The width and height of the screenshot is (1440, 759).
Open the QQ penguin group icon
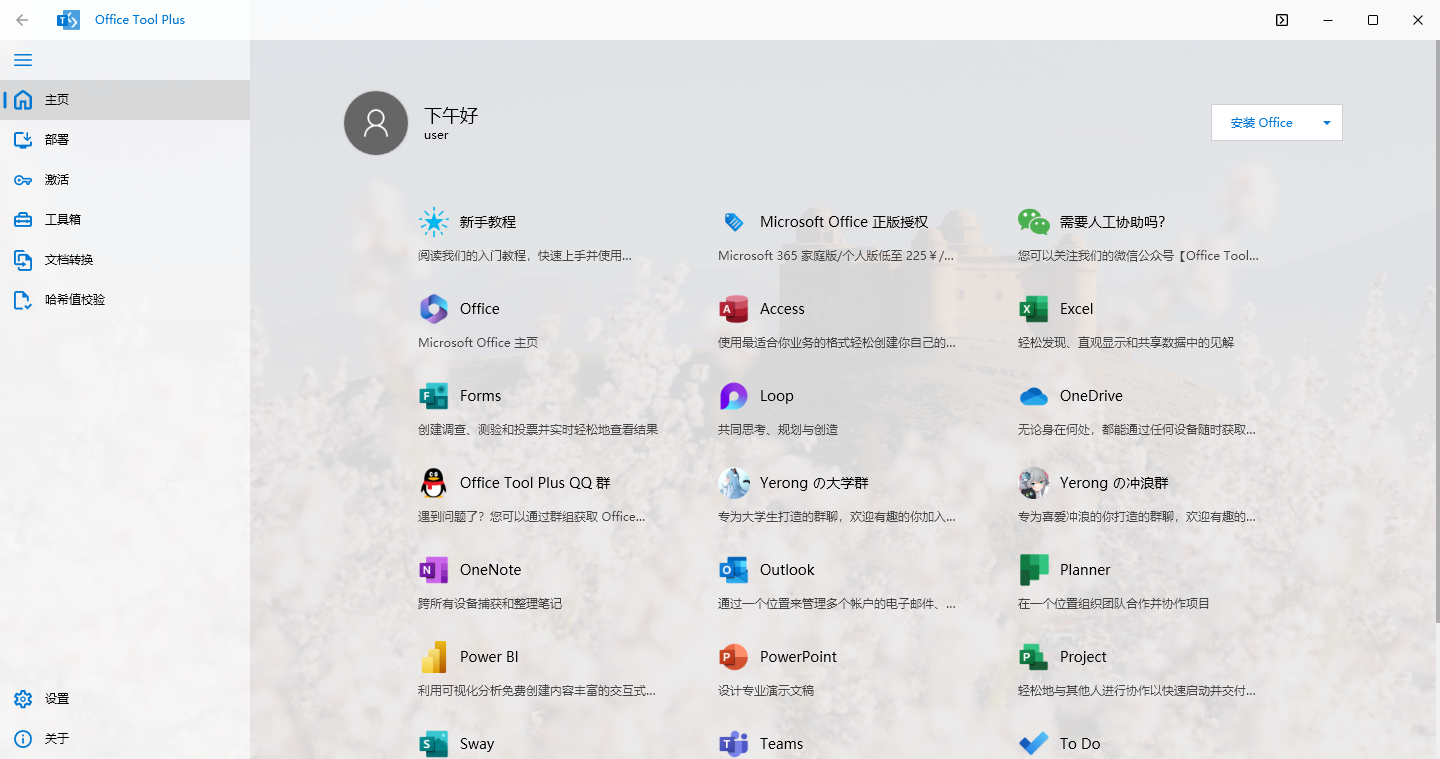coord(433,483)
